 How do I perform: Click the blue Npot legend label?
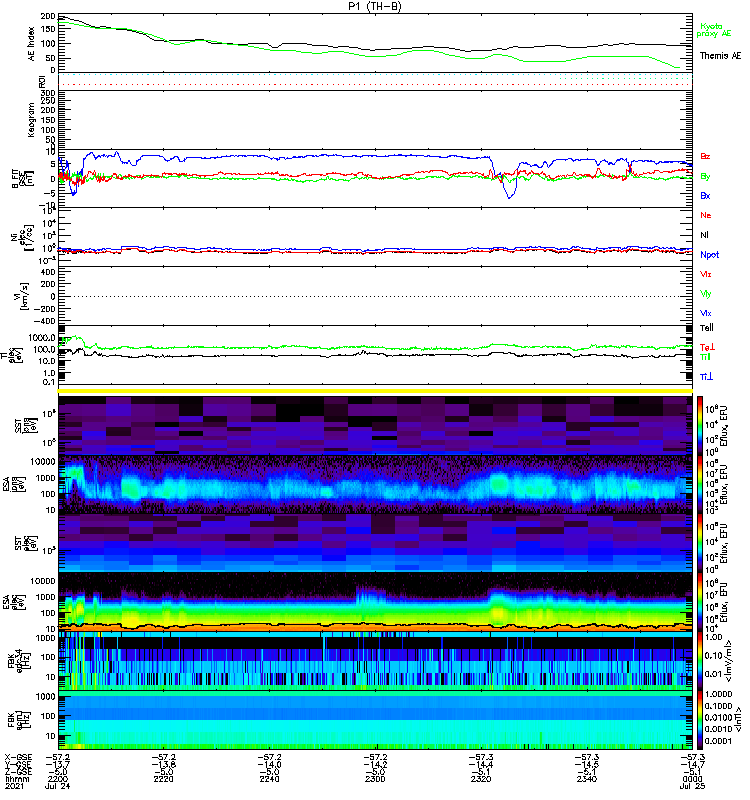[x=710, y=255]
